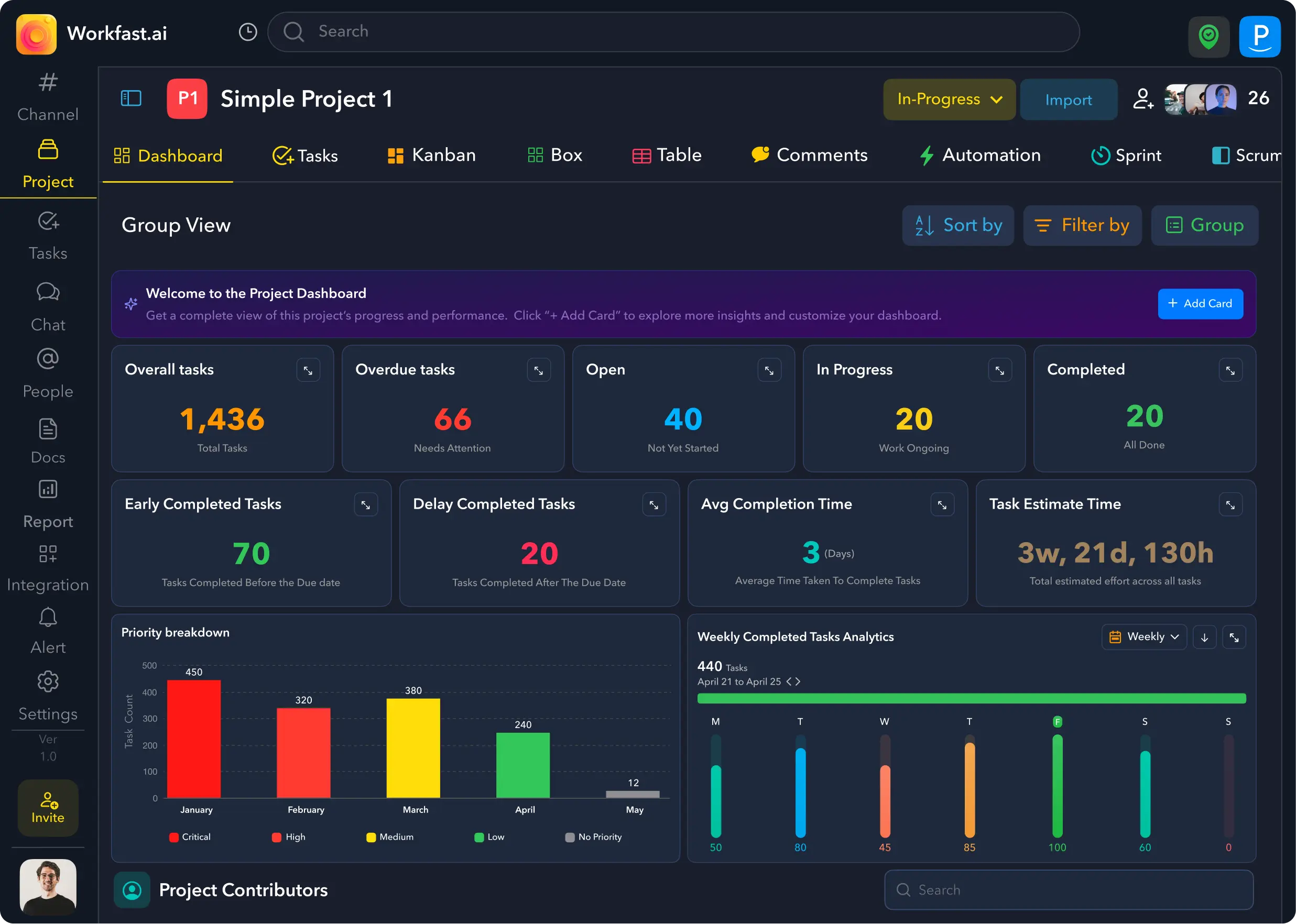1296x924 pixels.
Task: Download the Weekly Completed Tasks Analytics
Action: (1204, 637)
